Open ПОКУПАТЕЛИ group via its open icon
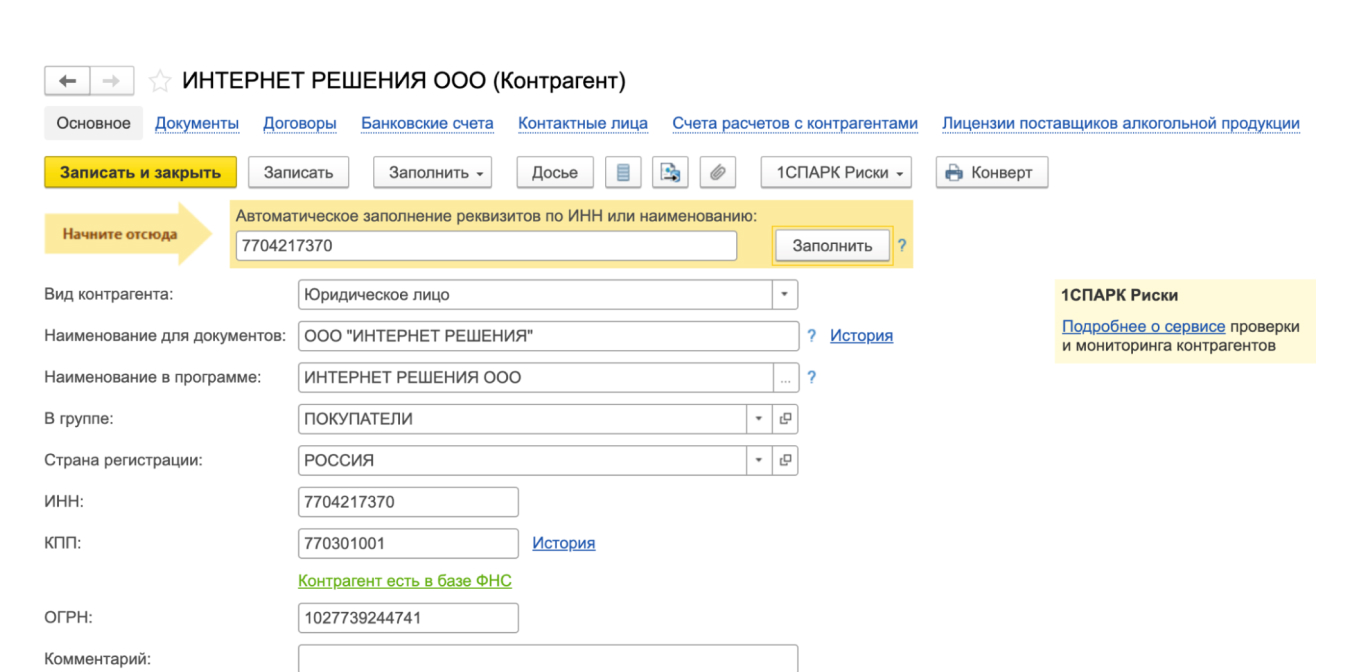The height and width of the screenshot is (672, 1360). point(786,418)
